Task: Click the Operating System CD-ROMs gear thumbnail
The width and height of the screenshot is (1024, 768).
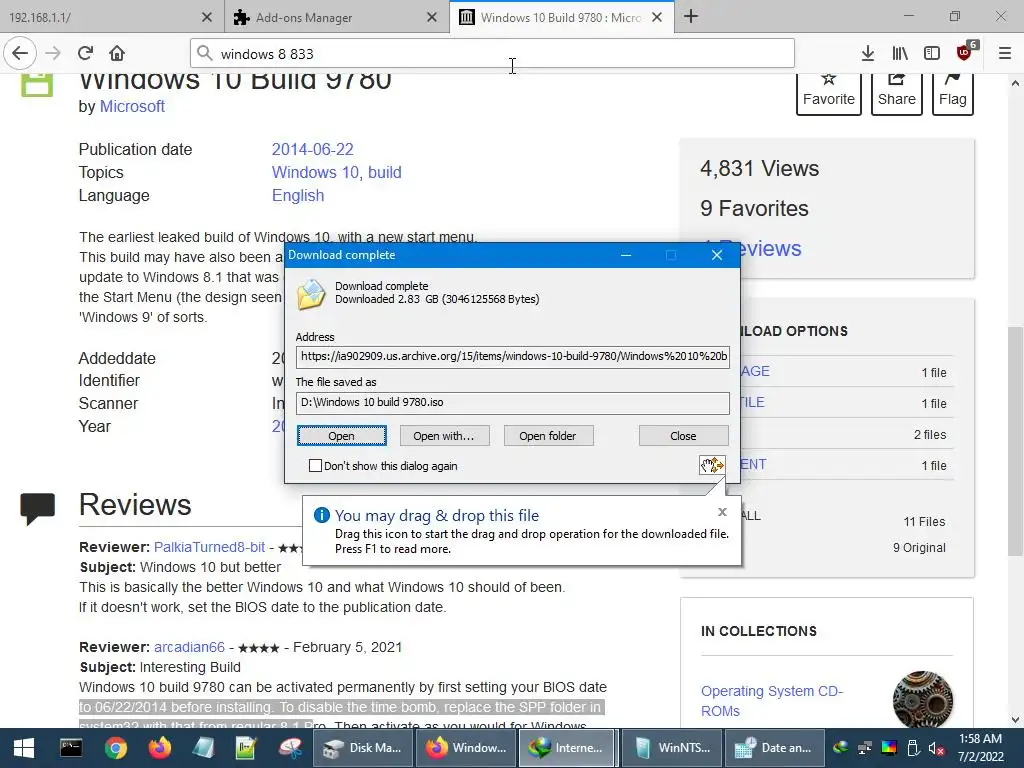Action: 922,699
